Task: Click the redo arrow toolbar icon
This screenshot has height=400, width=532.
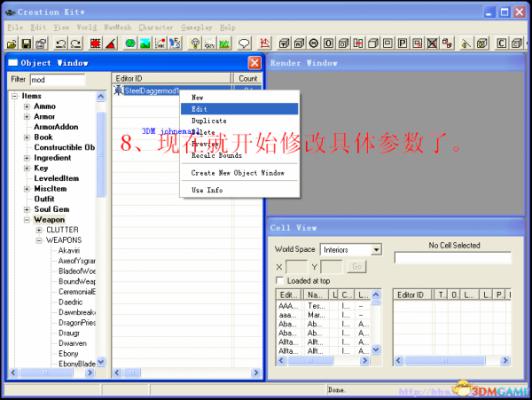Action: click(76, 43)
